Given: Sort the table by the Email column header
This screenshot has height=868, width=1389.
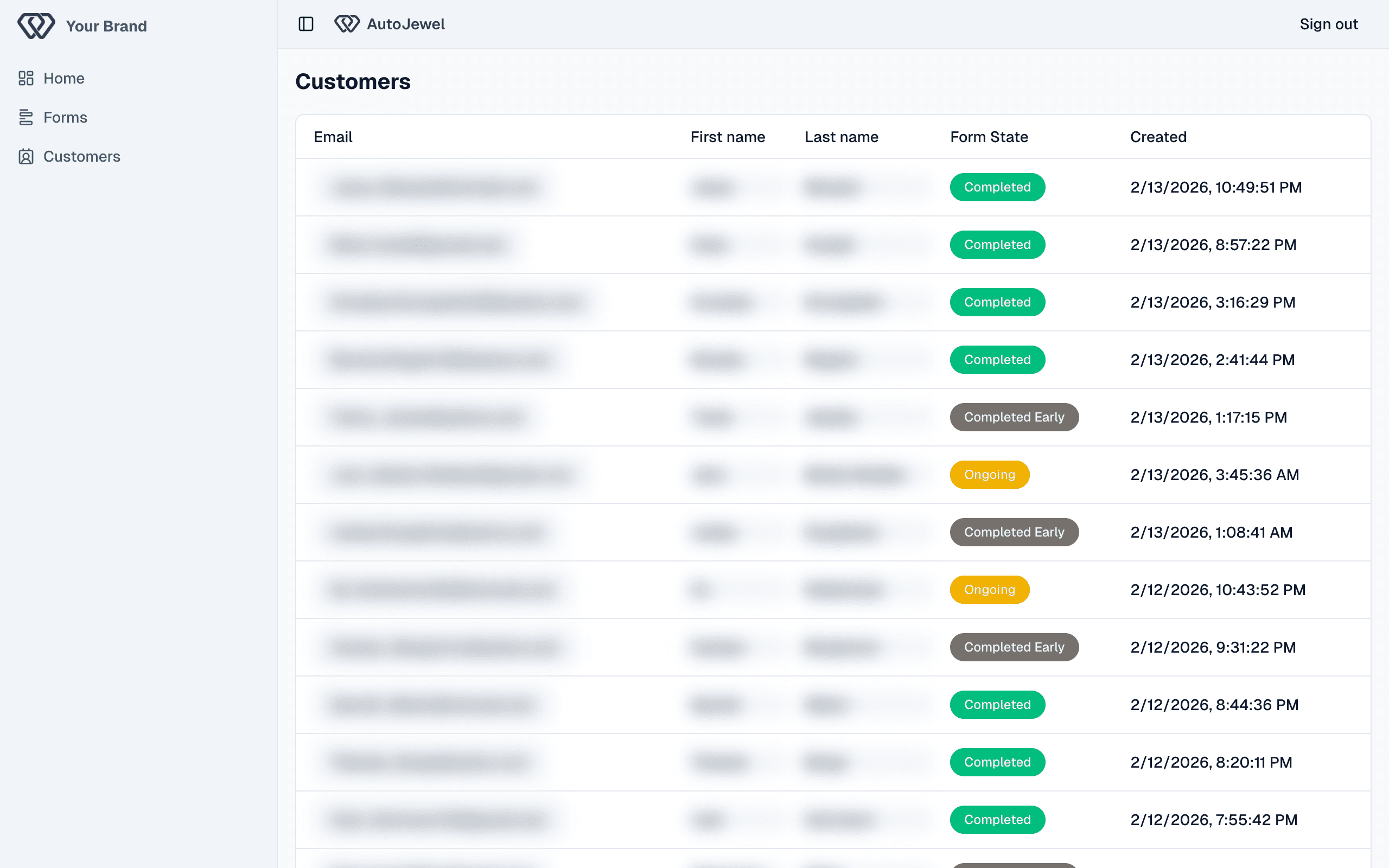Looking at the screenshot, I should point(333,137).
